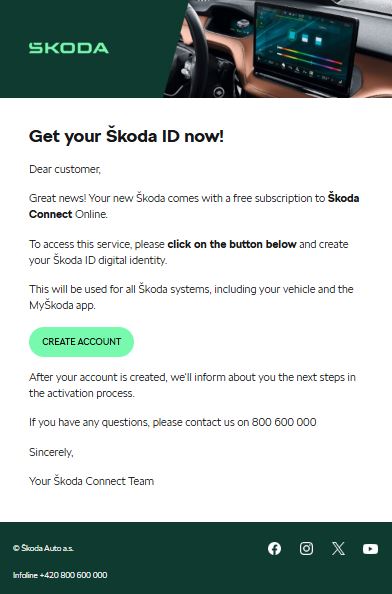Click the bold "Škoda Connect" text

194,206
